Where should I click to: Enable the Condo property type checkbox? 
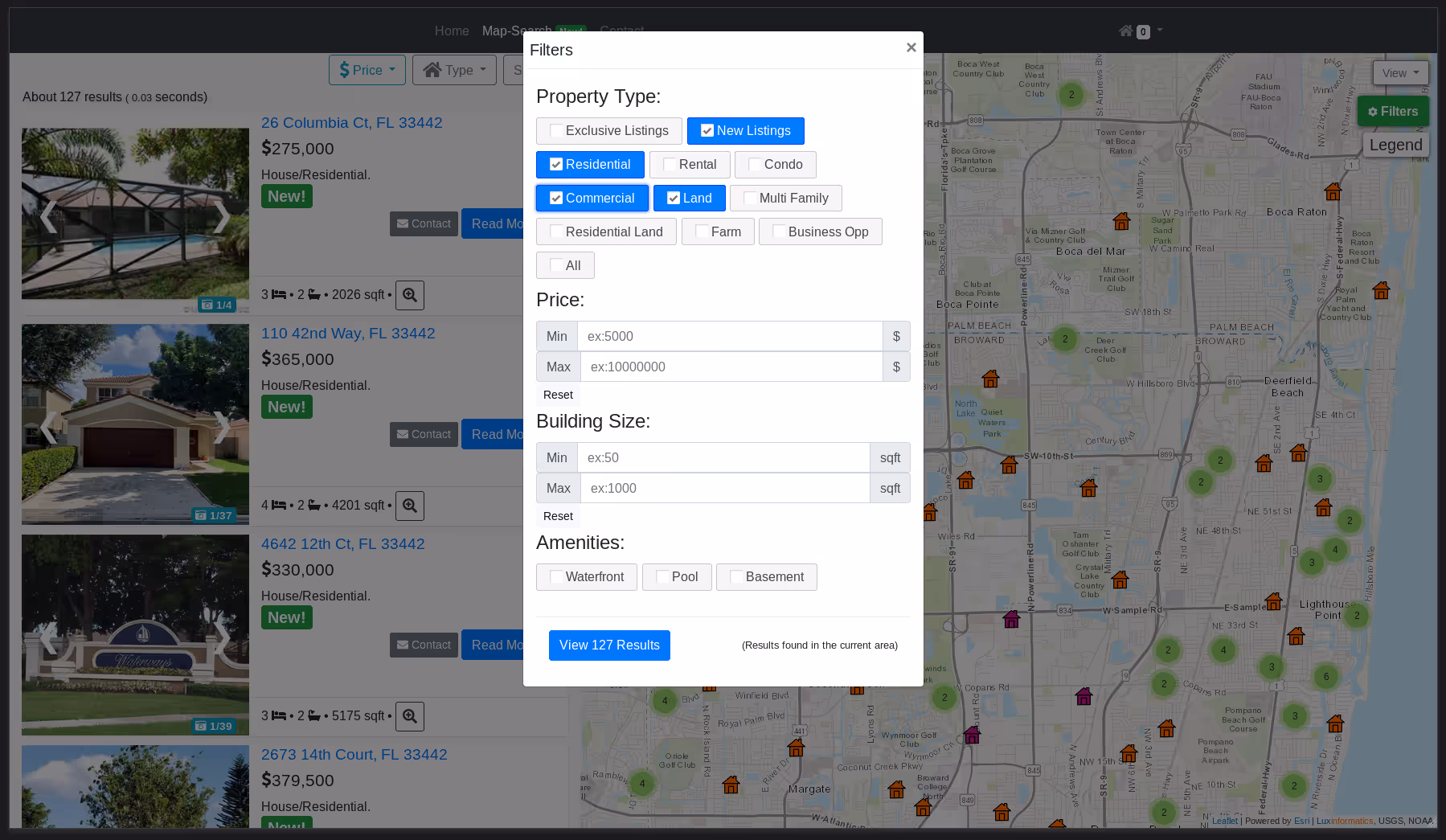click(775, 165)
